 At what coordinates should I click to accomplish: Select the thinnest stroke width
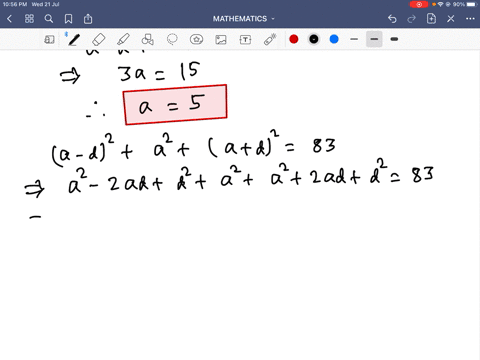pyautogui.click(x=354, y=39)
